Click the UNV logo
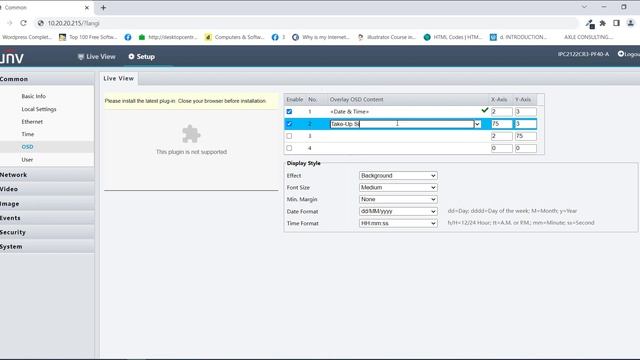Screen dimensions: 640x360 coord(12,58)
